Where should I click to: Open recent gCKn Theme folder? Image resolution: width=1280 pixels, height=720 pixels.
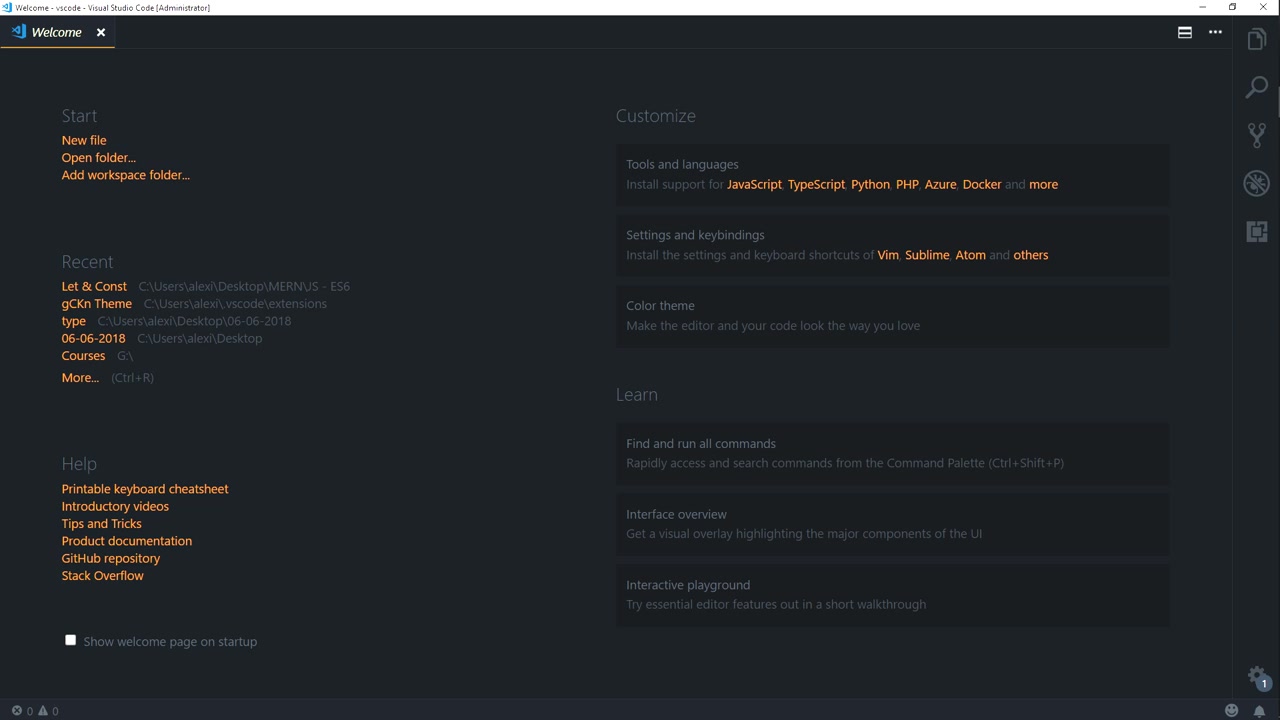(97, 303)
